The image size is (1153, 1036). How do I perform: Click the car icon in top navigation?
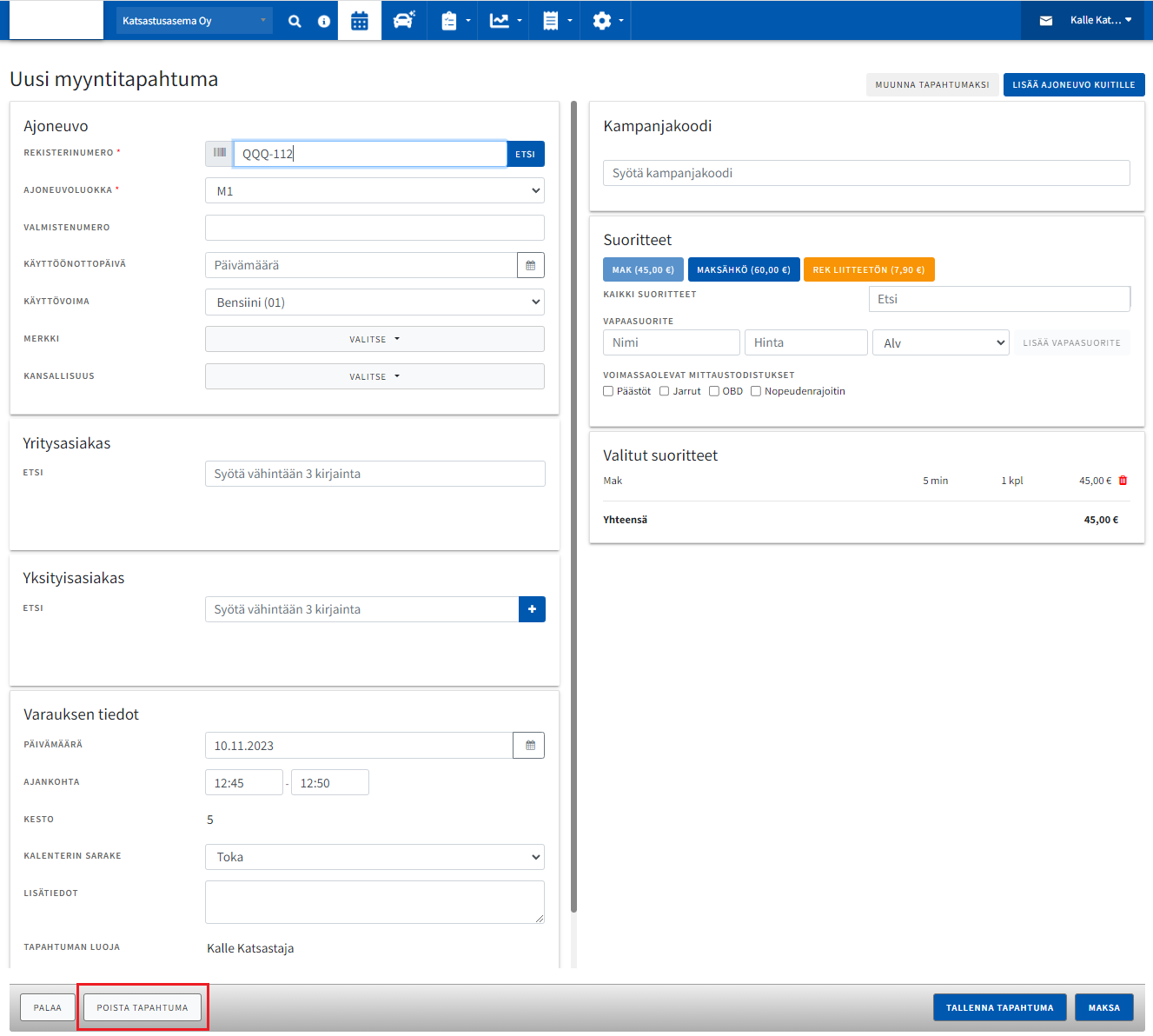(404, 20)
